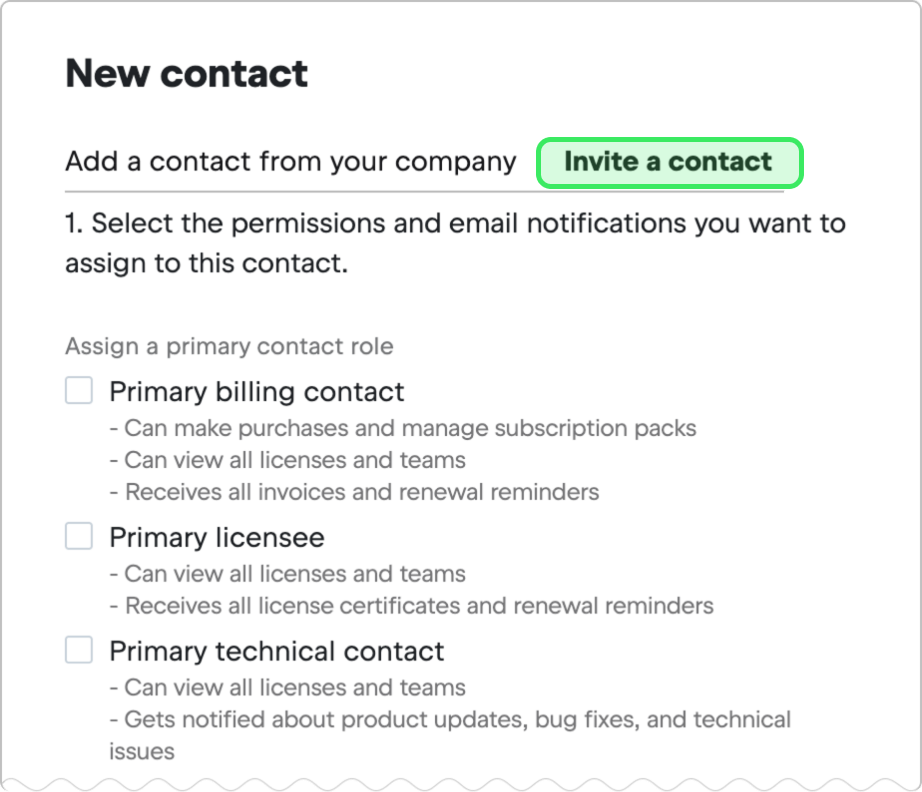Image resolution: width=922 pixels, height=792 pixels.
Task: Enable the Primary licensee checkbox
Action: 78,536
